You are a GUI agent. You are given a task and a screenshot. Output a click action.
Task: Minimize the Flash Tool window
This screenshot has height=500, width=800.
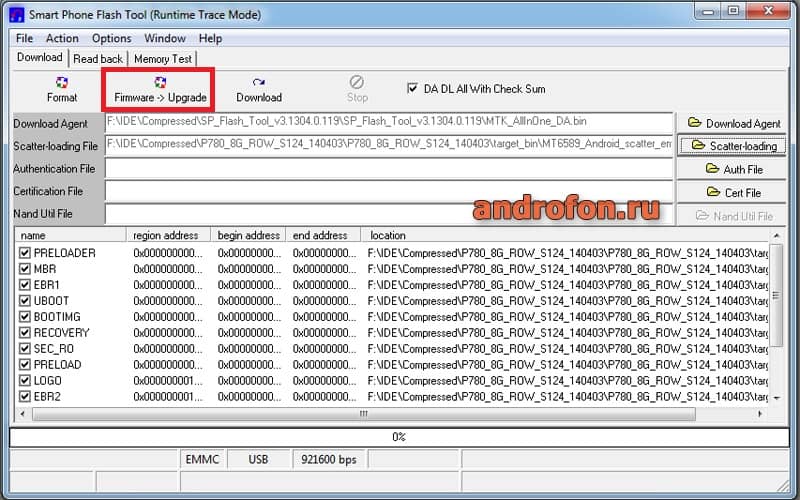coord(708,11)
